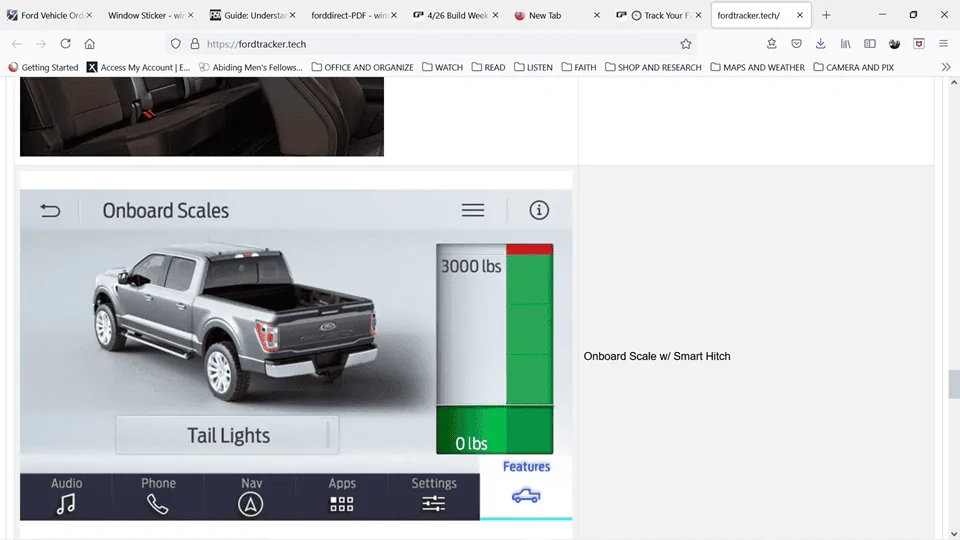
Task: Open the Firefox application hamburger menu
Action: (943, 43)
